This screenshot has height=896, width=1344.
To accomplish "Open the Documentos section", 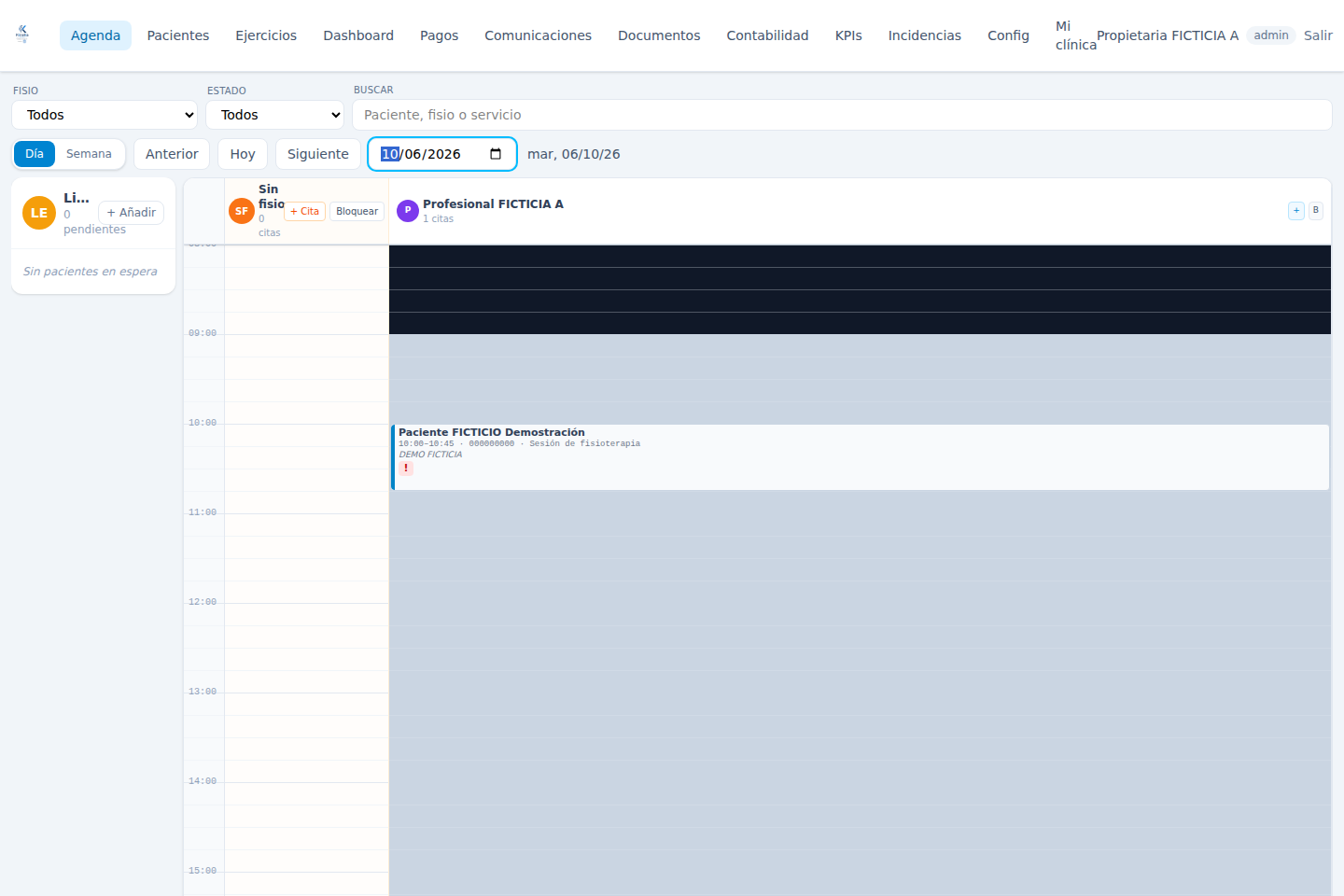I will pos(659,35).
